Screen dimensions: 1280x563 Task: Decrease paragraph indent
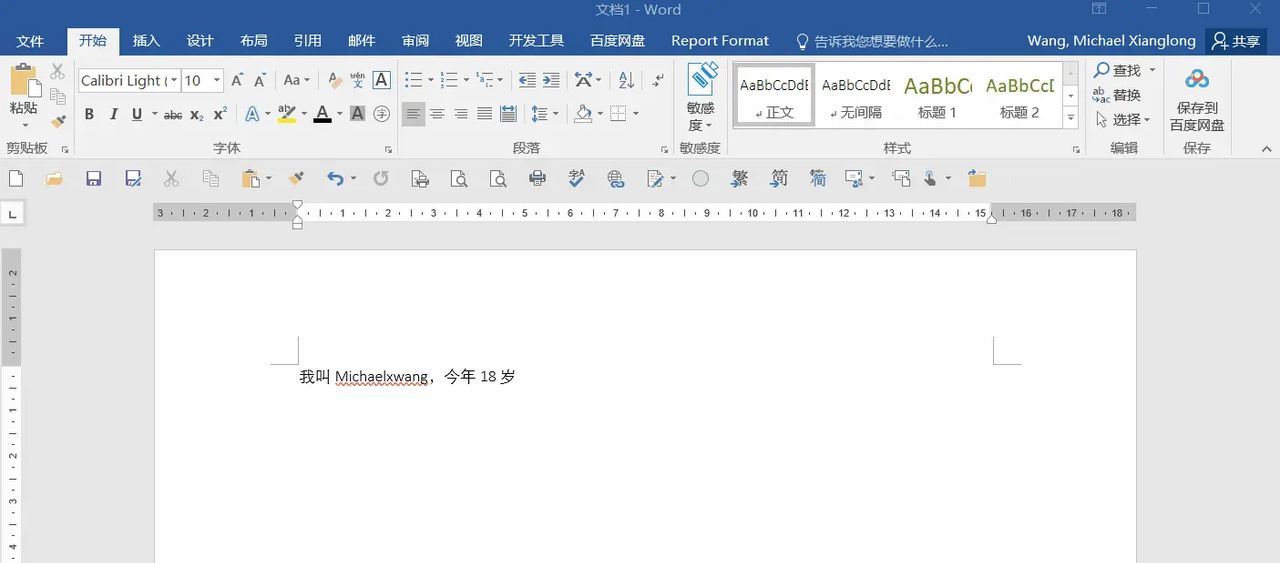point(527,80)
